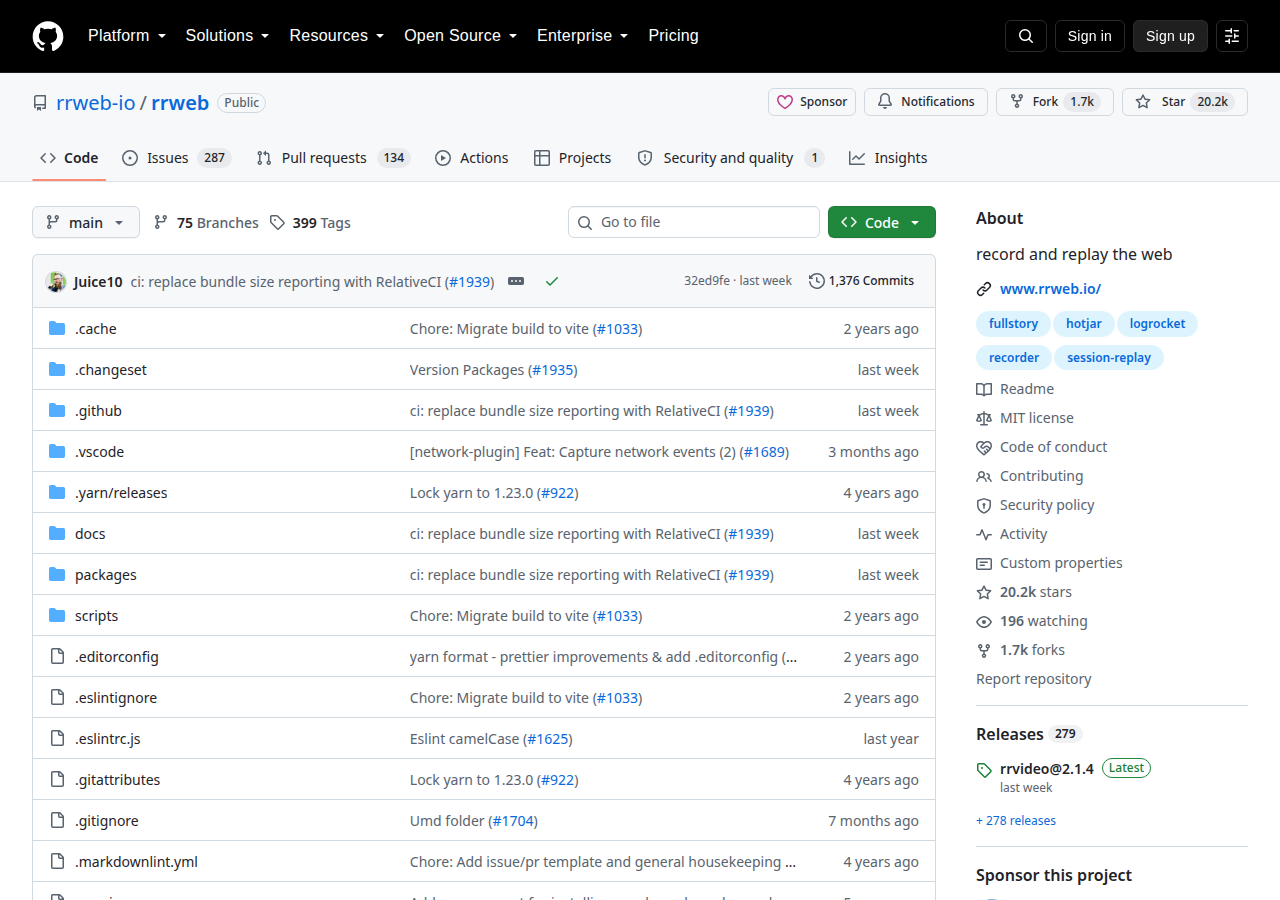Click the session-replay topic tag
Image resolution: width=1280 pixels, height=900 pixels.
click(x=1109, y=358)
